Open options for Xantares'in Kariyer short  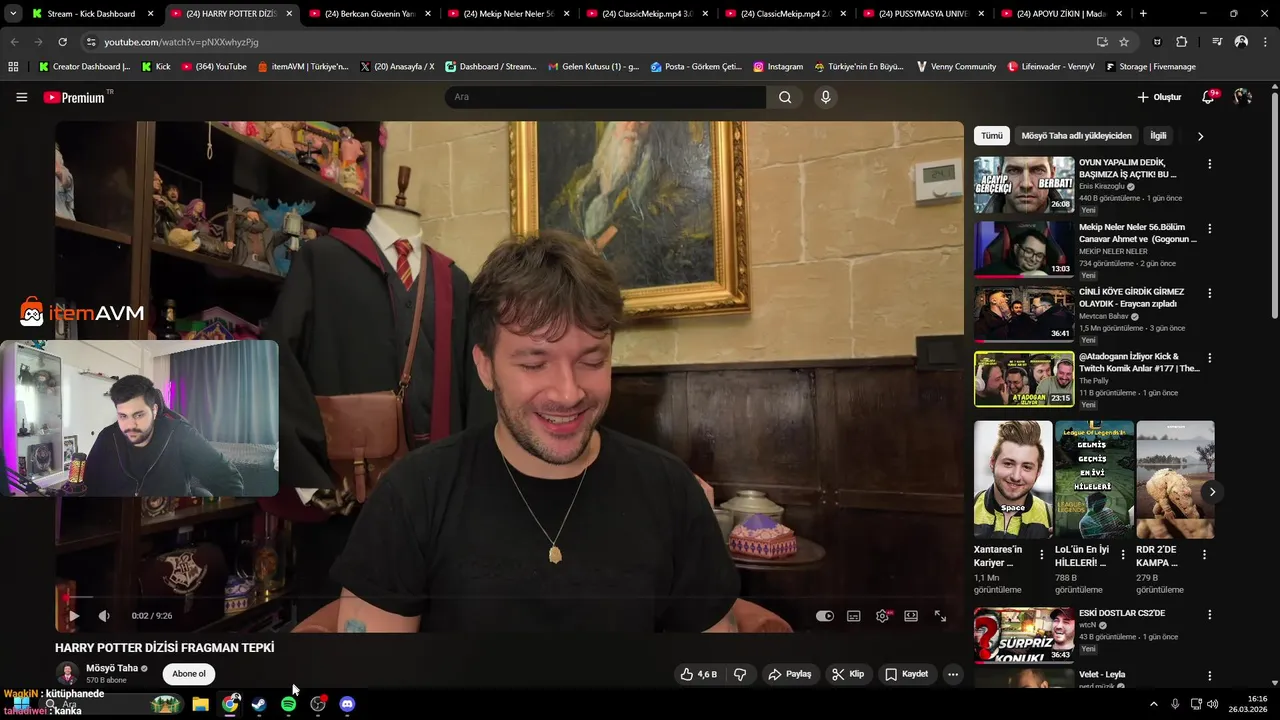1042,554
